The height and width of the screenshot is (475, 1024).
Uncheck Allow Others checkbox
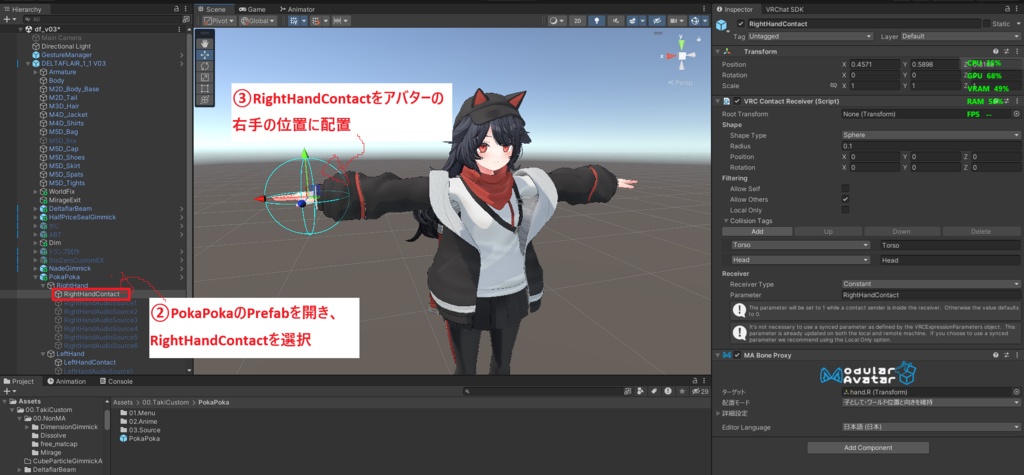point(846,199)
